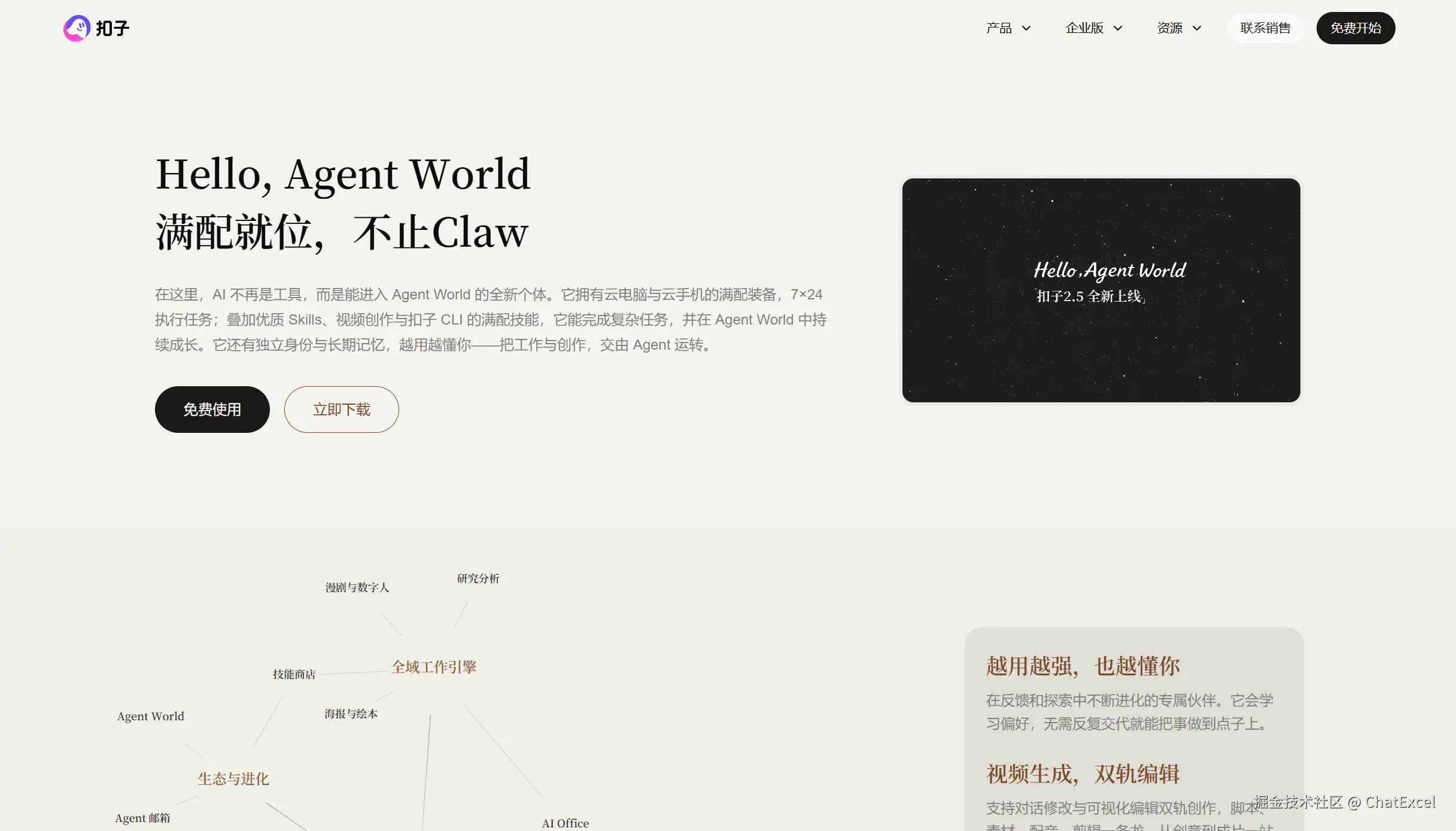The height and width of the screenshot is (831, 1456).
Task: Select the 越用越强，也越懂你 heading
Action: pos(1083,666)
